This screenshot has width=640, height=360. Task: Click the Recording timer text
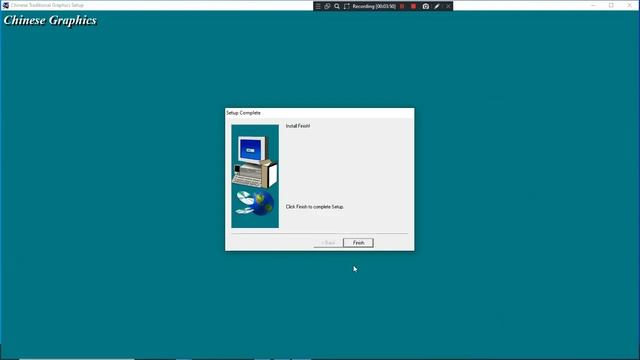374,6
